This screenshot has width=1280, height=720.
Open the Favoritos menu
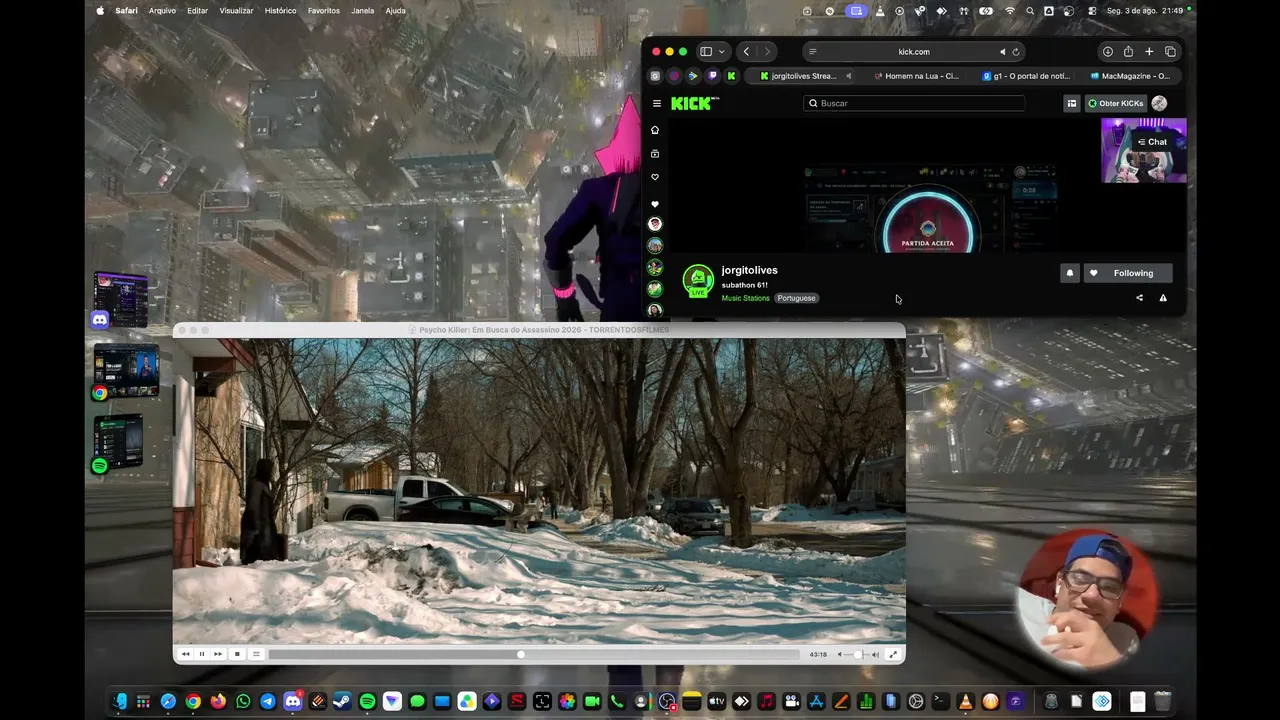tap(324, 11)
